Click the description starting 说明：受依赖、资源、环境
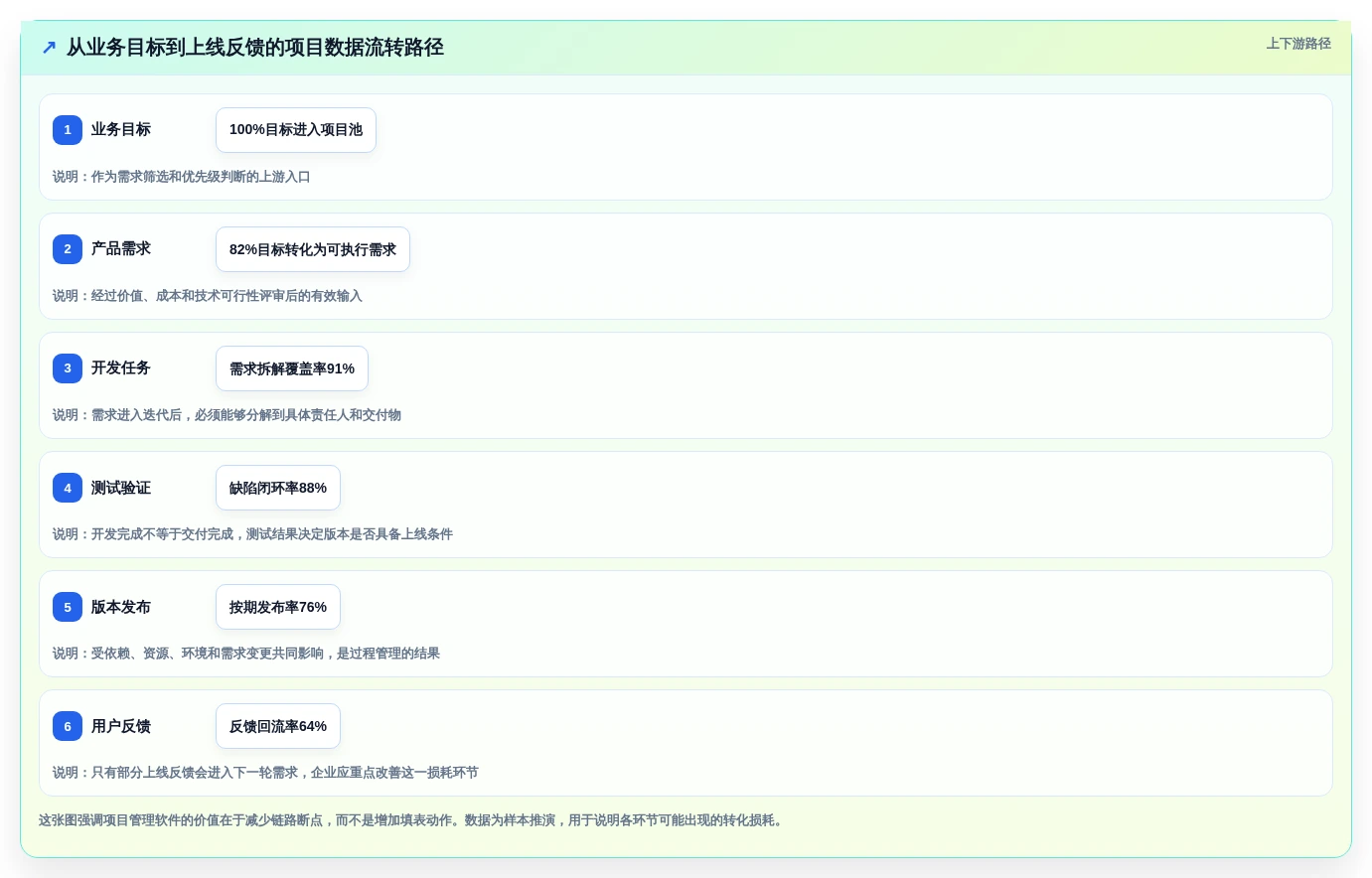Screen dimensions: 1372x878 [246, 654]
